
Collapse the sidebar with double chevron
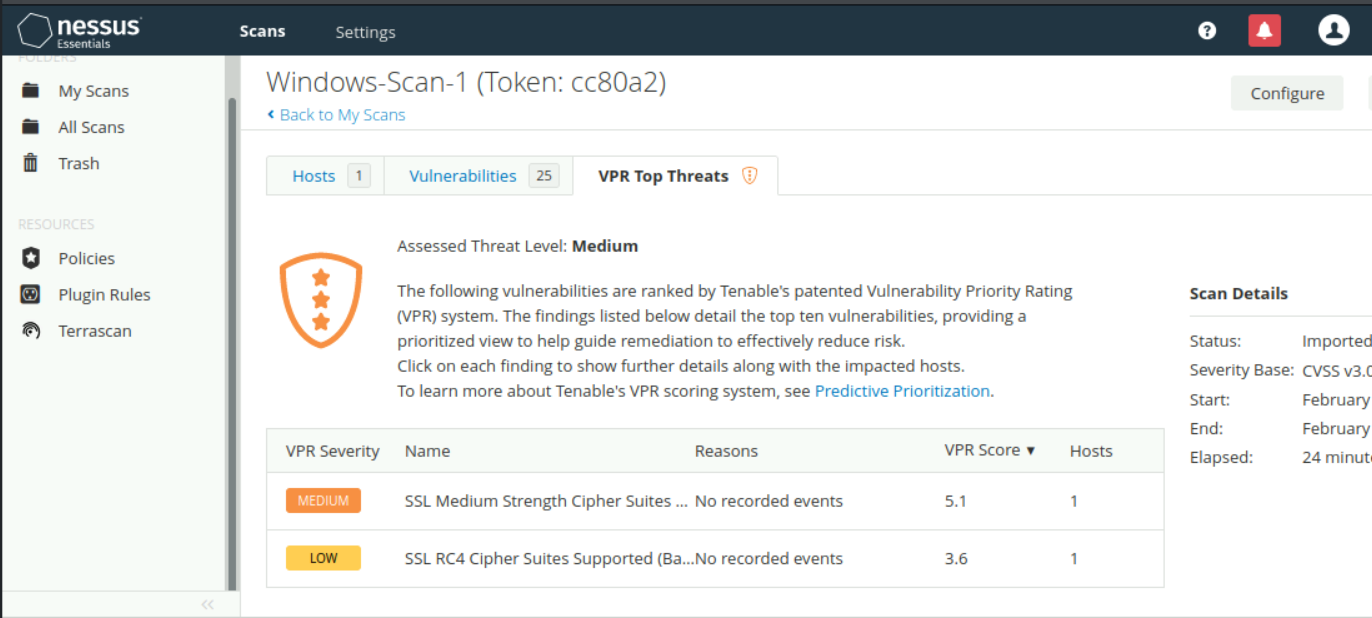coord(208,604)
